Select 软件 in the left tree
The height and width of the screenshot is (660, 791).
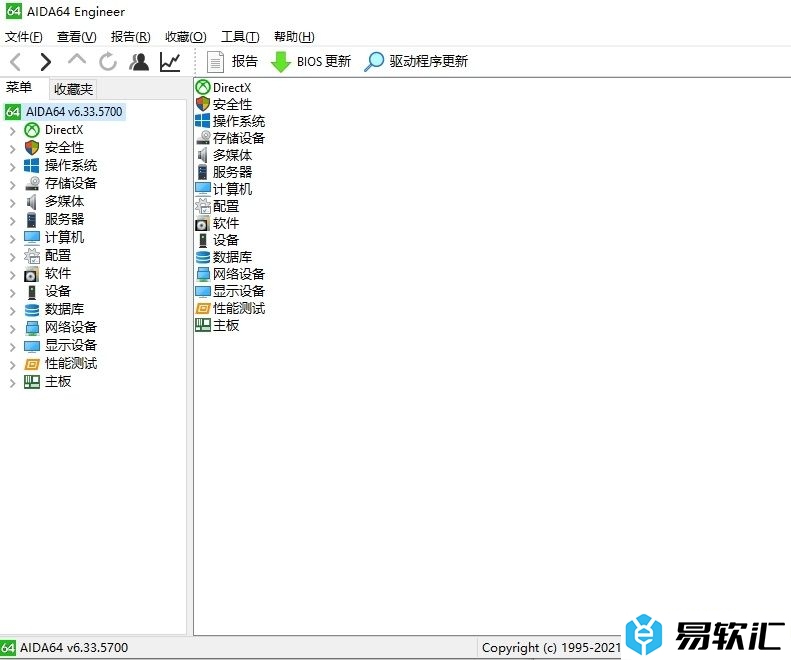coord(58,273)
